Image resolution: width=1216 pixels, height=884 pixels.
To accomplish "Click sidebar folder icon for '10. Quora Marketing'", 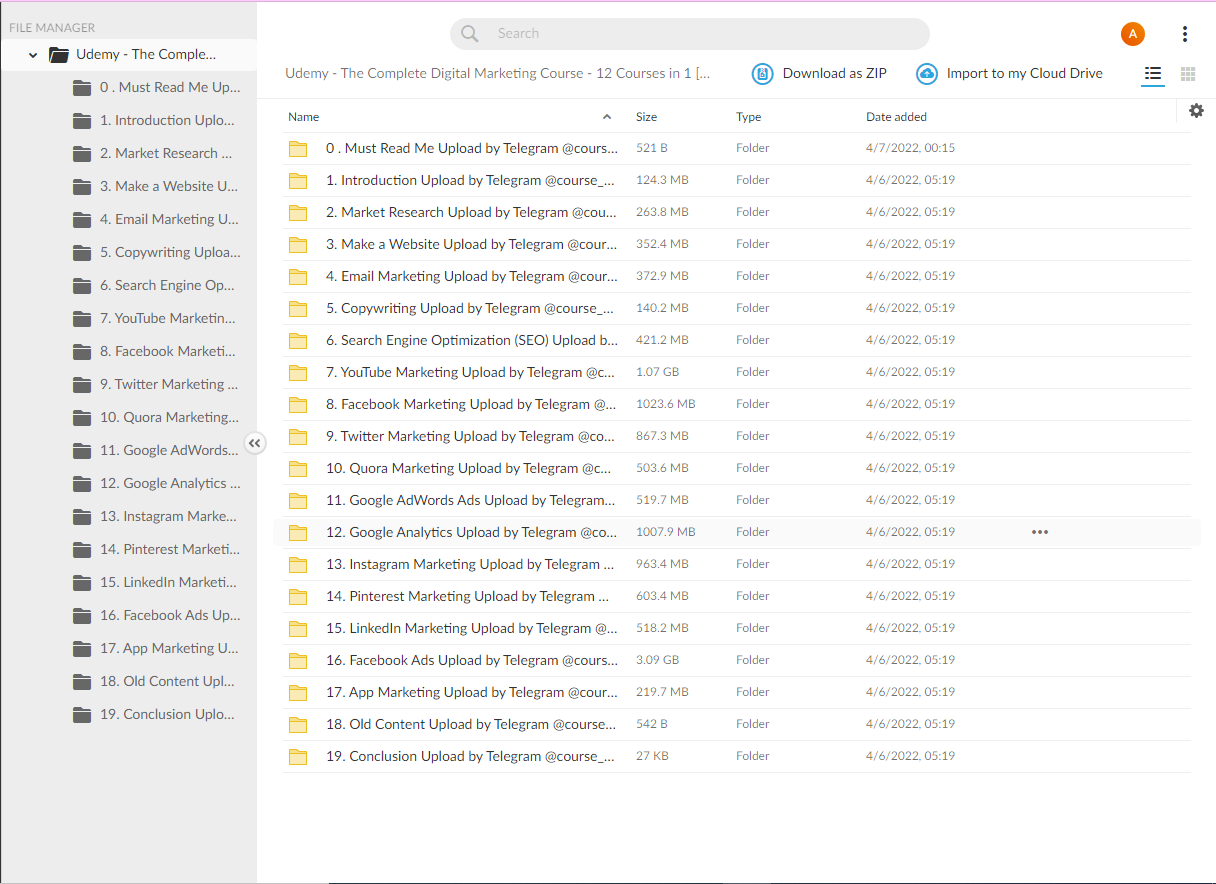I will [82, 418].
